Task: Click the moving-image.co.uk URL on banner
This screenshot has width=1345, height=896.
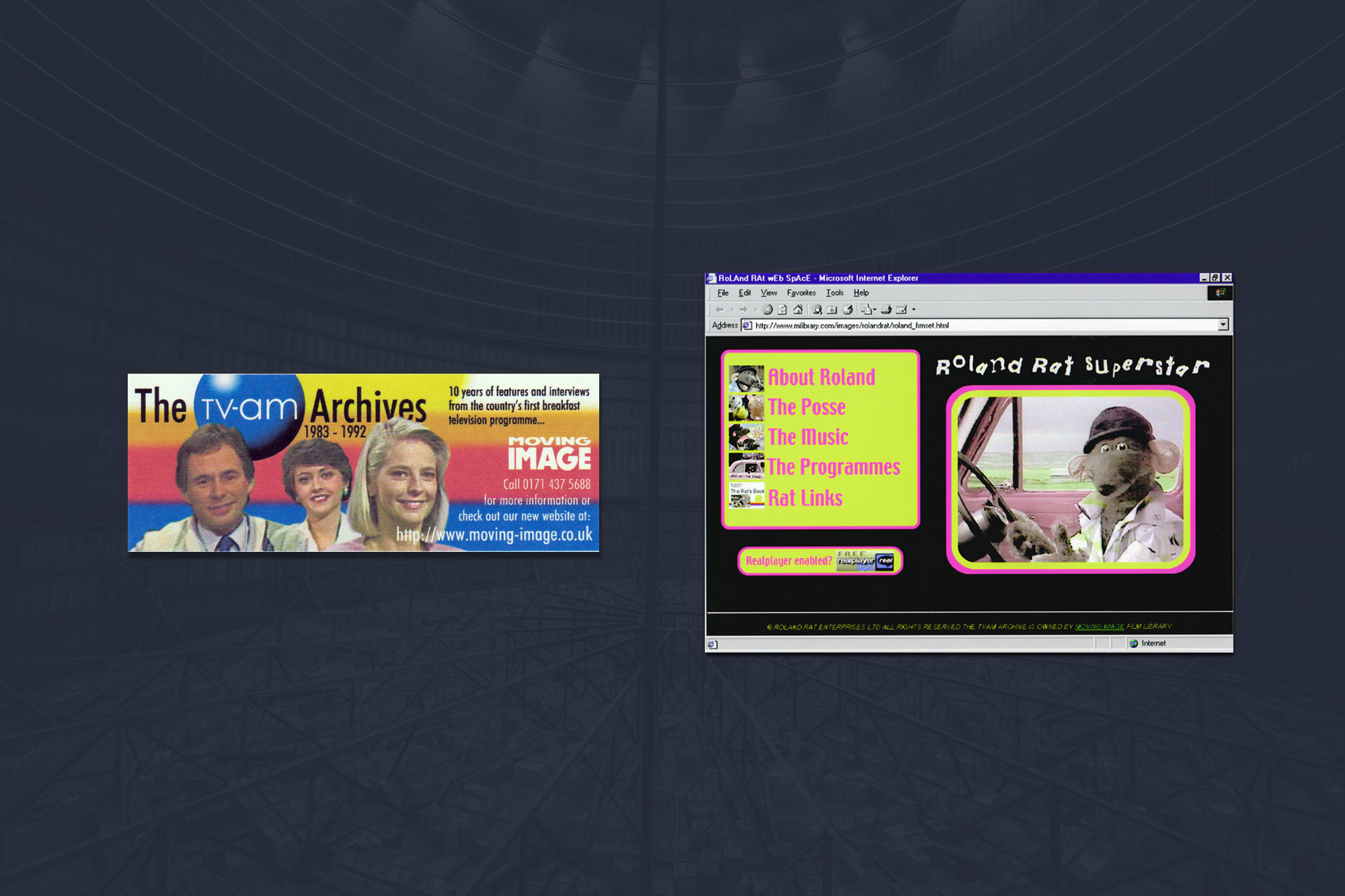Action: (494, 535)
